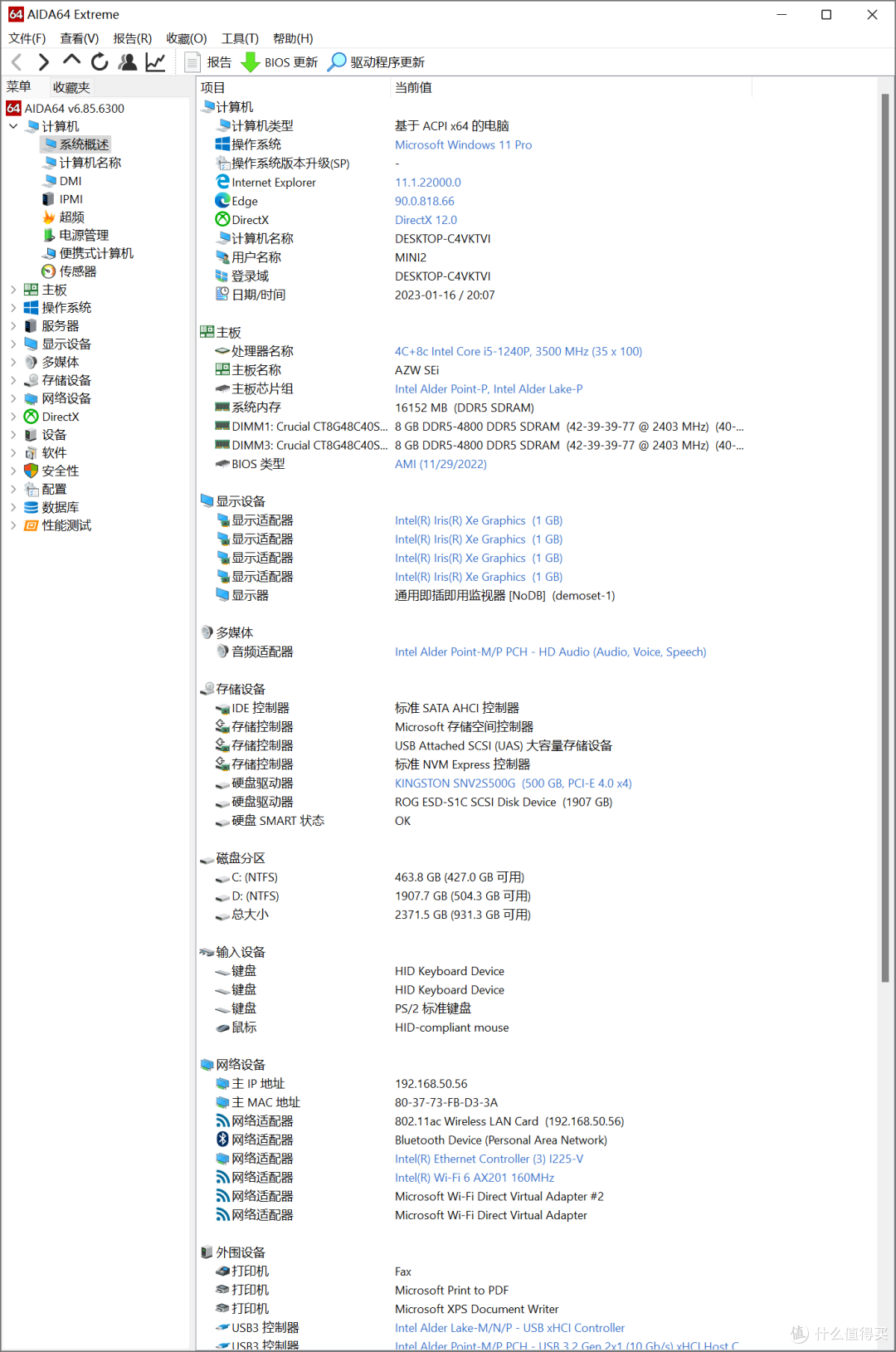
Task: Click the 项目 column header
Action: click(292, 87)
